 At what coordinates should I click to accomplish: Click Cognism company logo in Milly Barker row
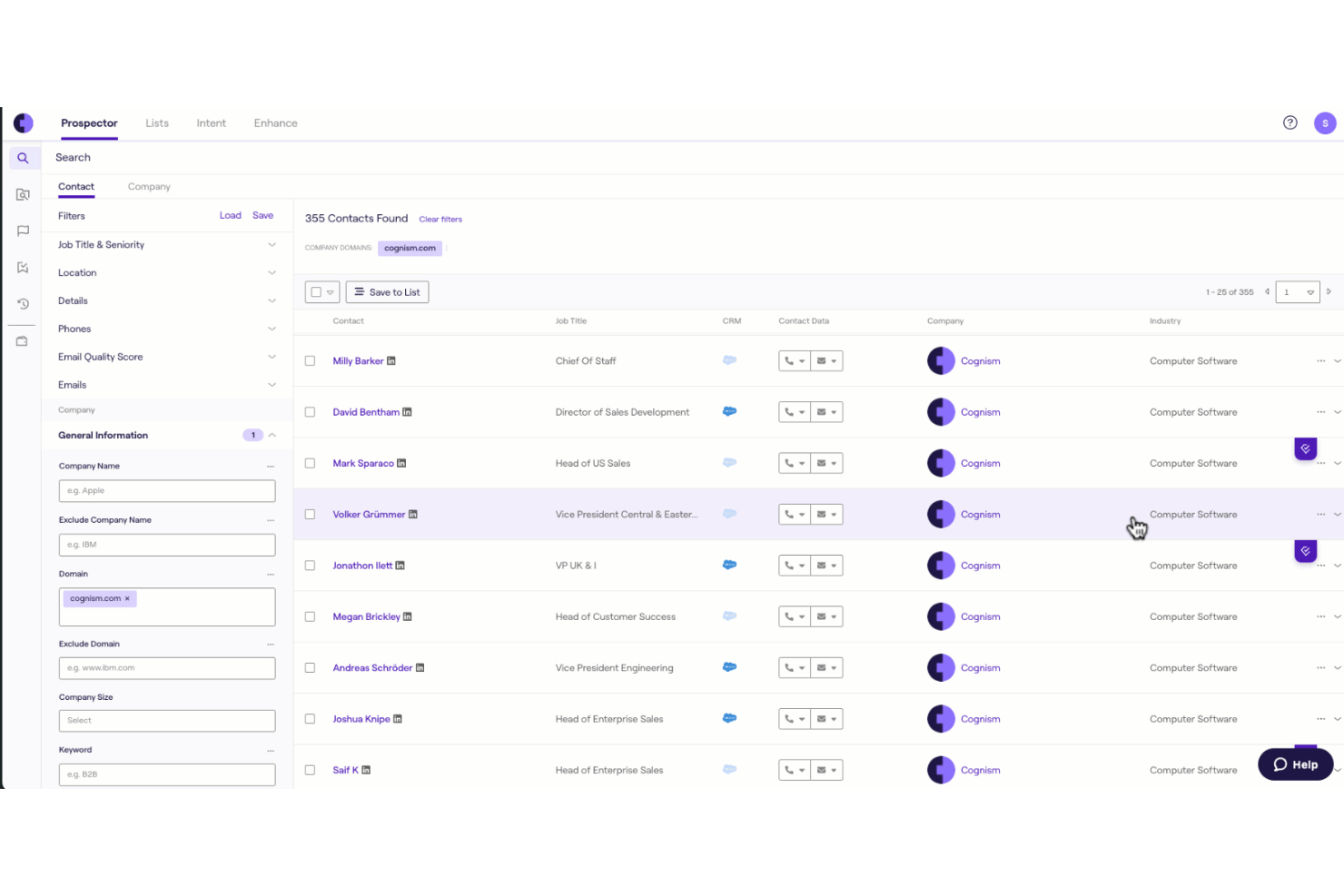point(941,361)
